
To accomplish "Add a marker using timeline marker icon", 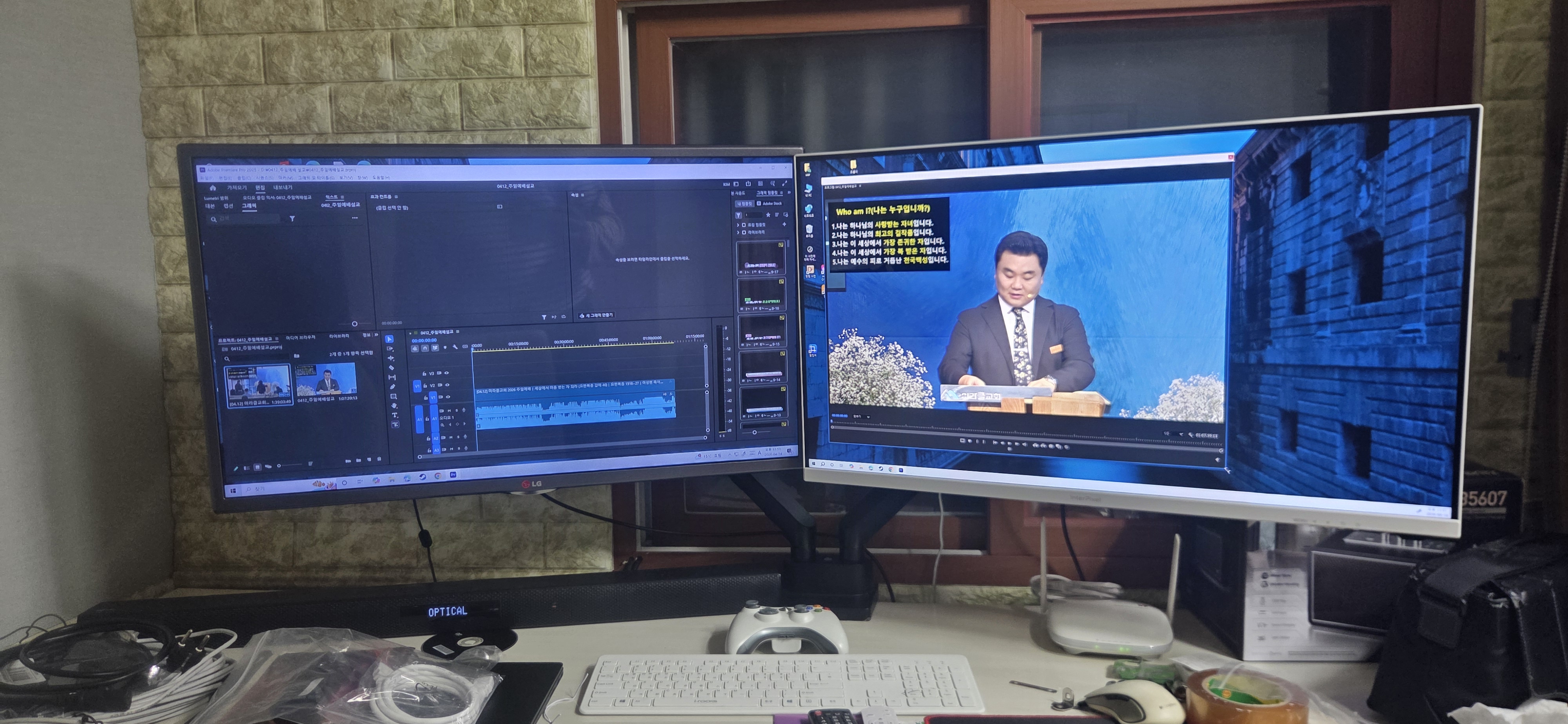I will tap(445, 348).
